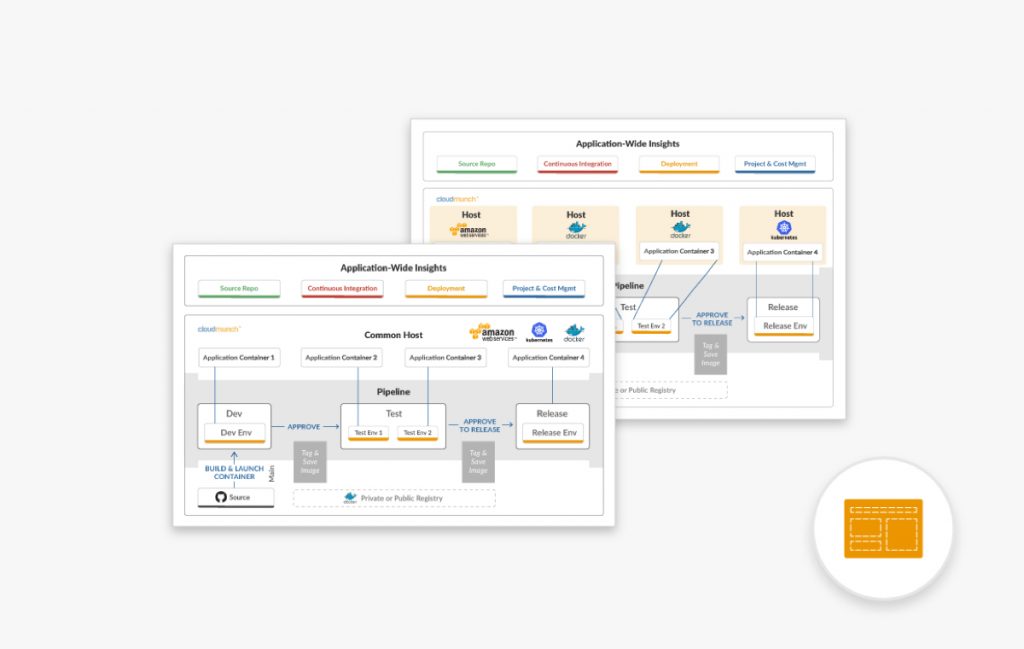Click Release Env in the front diagram
1024x649 pixels.
[x=554, y=433]
